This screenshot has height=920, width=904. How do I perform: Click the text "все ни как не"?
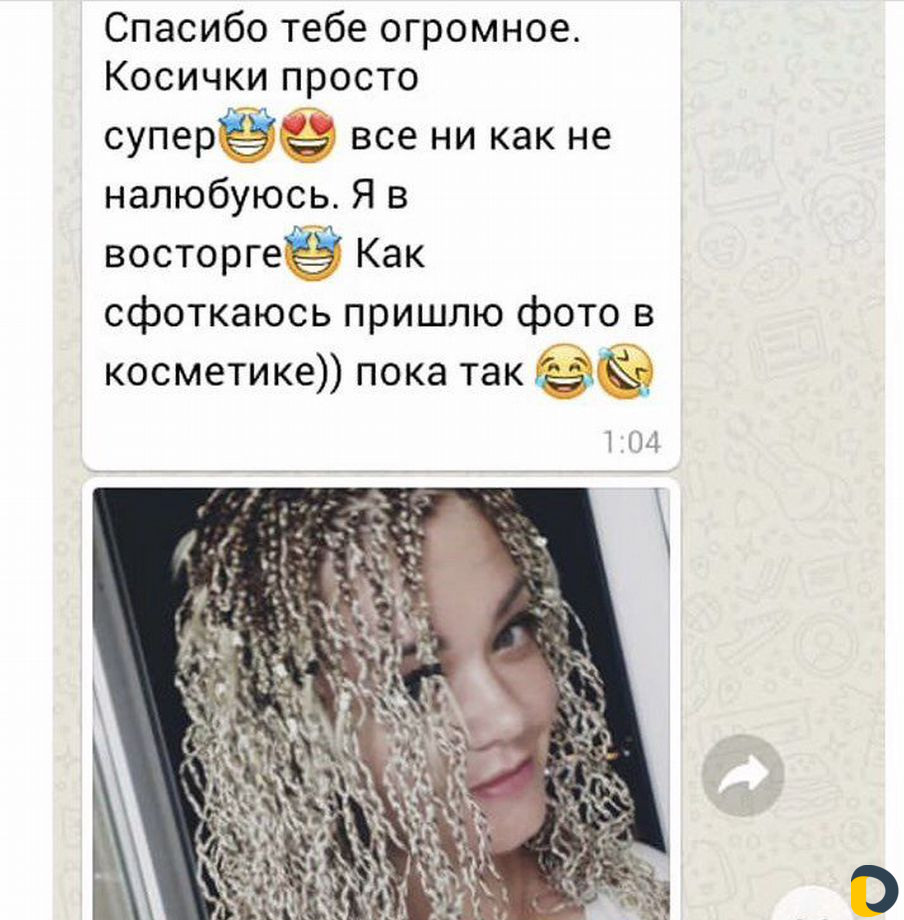(480, 136)
